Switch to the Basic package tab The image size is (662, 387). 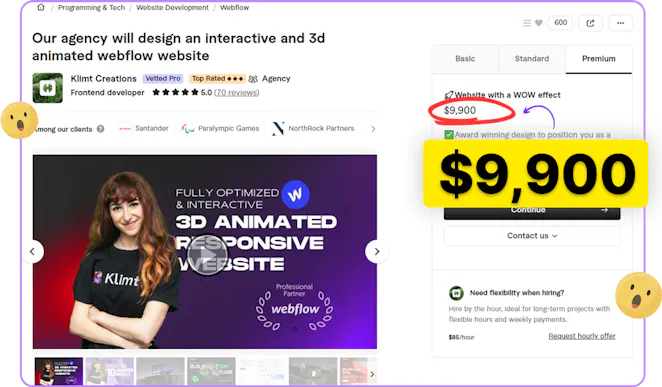coord(465,59)
